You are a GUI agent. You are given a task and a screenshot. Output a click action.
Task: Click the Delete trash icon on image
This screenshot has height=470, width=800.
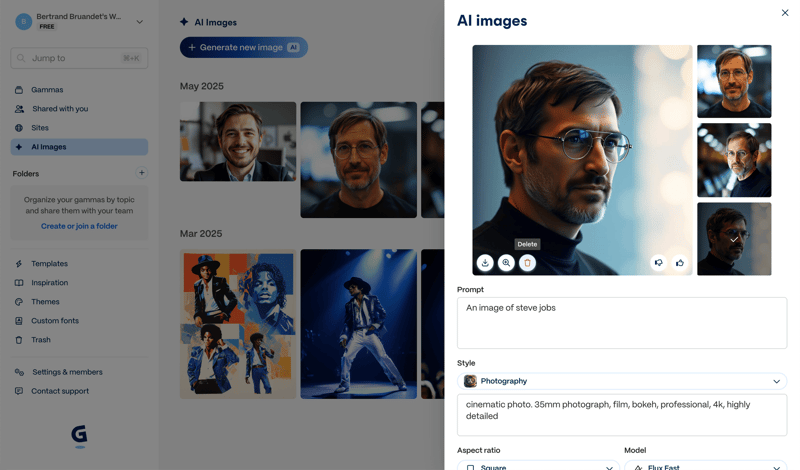pos(527,263)
